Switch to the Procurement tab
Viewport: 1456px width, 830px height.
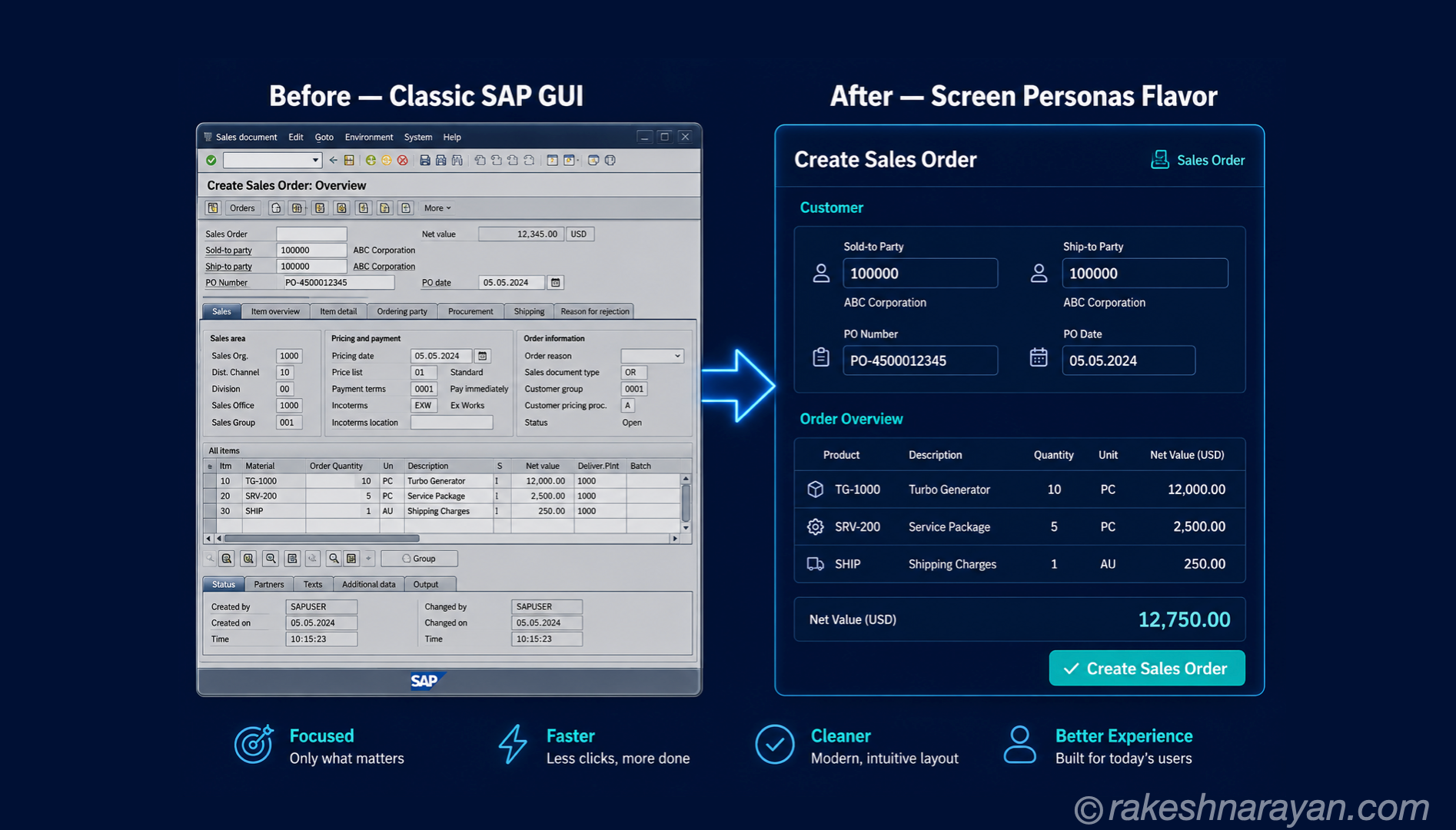coord(470,311)
